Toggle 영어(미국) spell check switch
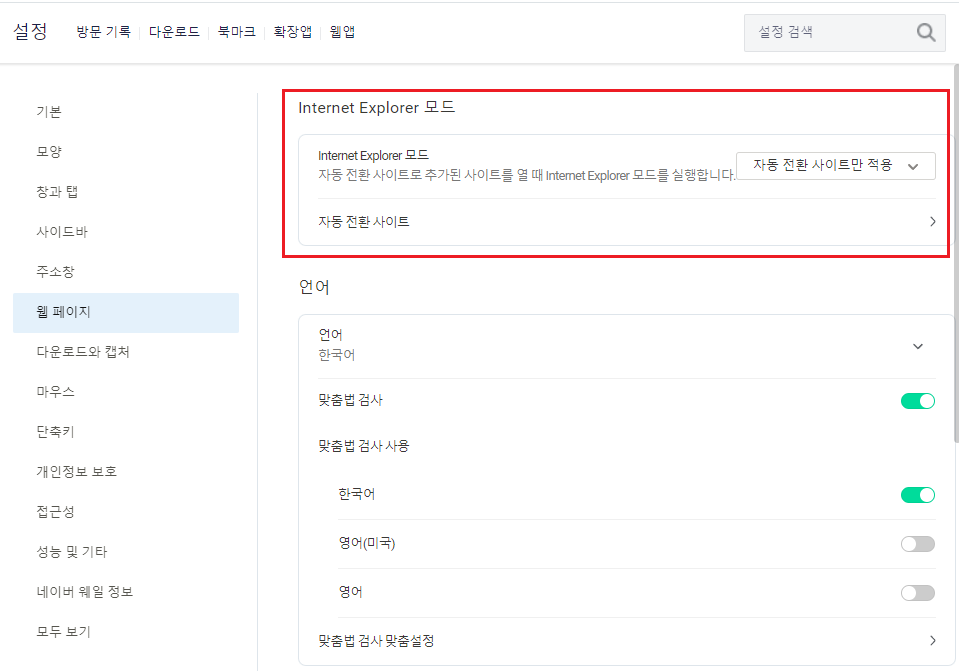This screenshot has height=671, width=959. (917, 544)
